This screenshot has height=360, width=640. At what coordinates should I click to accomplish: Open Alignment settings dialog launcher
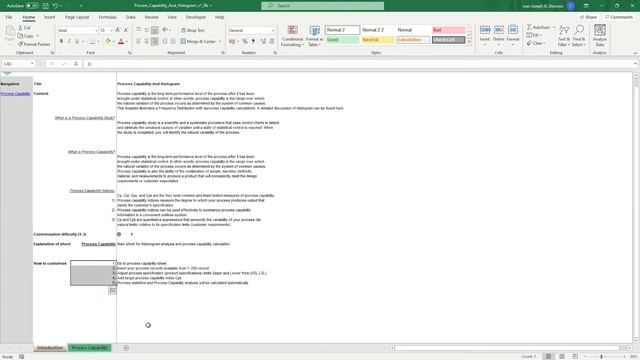[x=223, y=53]
